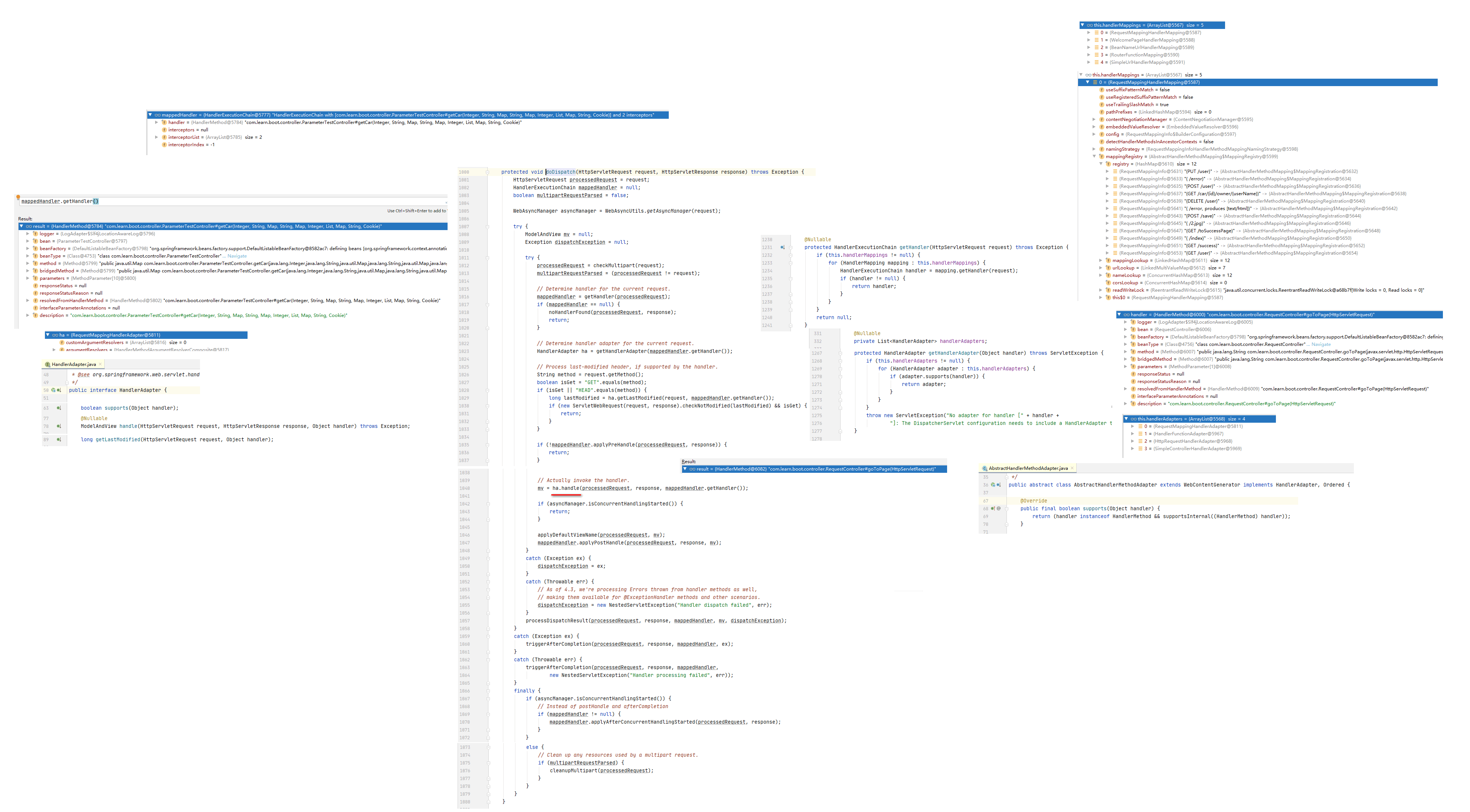This screenshot has width=1470, height=812.
Task: Click processDispatchResult call on line 1057
Action: click(556, 620)
